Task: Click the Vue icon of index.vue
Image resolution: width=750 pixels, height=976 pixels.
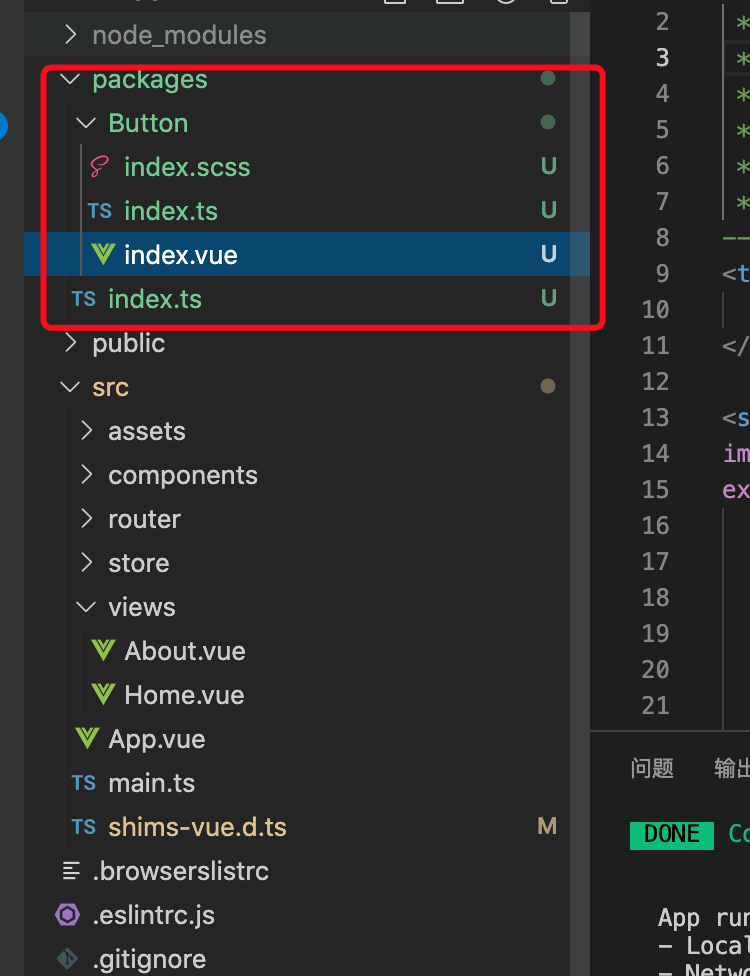Action: [x=103, y=255]
